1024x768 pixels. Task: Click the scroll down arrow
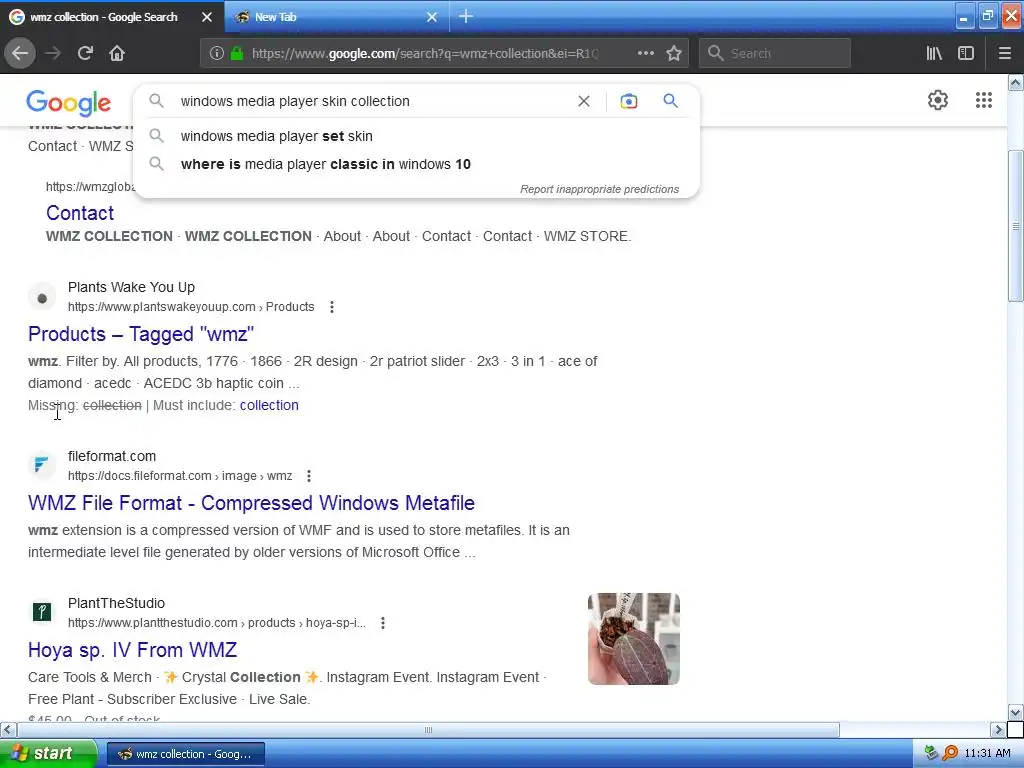(x=1016, y=712)
